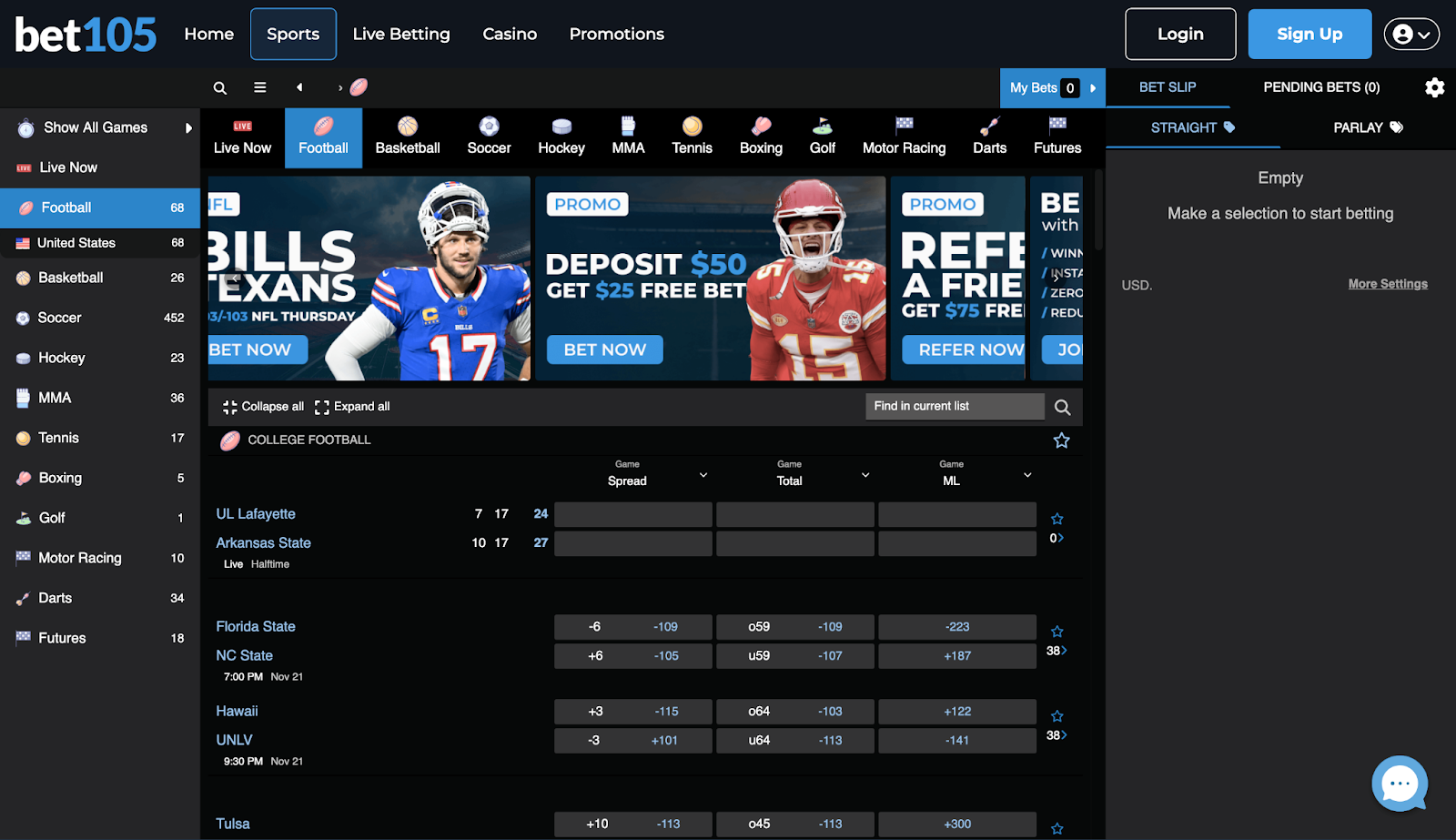Open the hamburger list menu icon
The image size is (1456, 840).
[260, 87]
